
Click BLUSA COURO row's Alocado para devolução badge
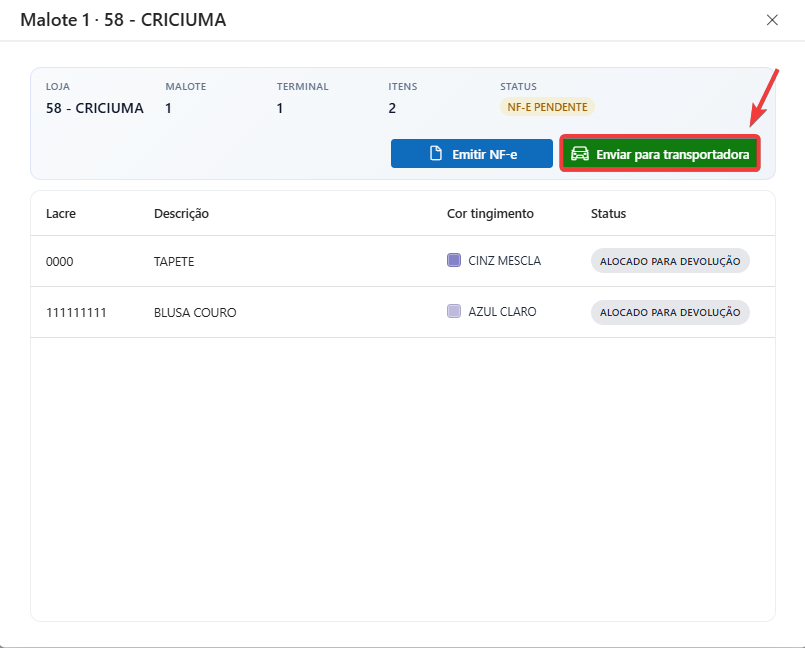[x=670, y=312]
